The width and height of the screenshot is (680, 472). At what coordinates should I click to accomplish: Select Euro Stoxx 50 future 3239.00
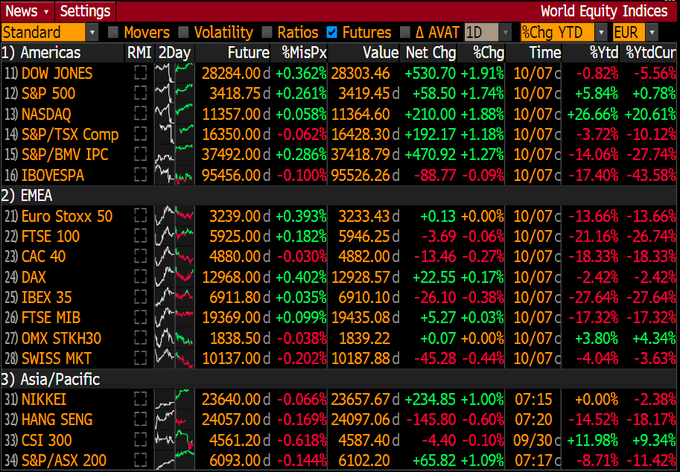tap(235, 216)
